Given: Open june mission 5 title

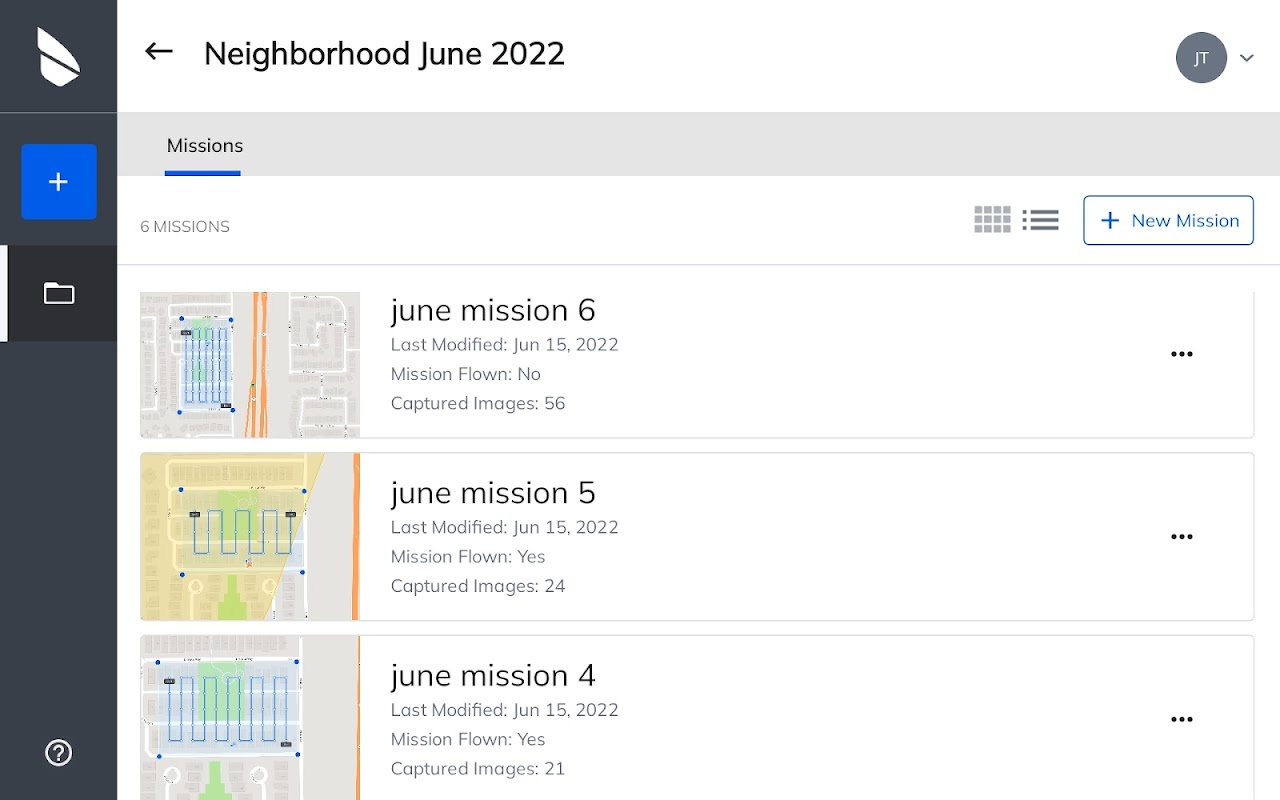Looking at the screenshot, I should pos(493,493).
